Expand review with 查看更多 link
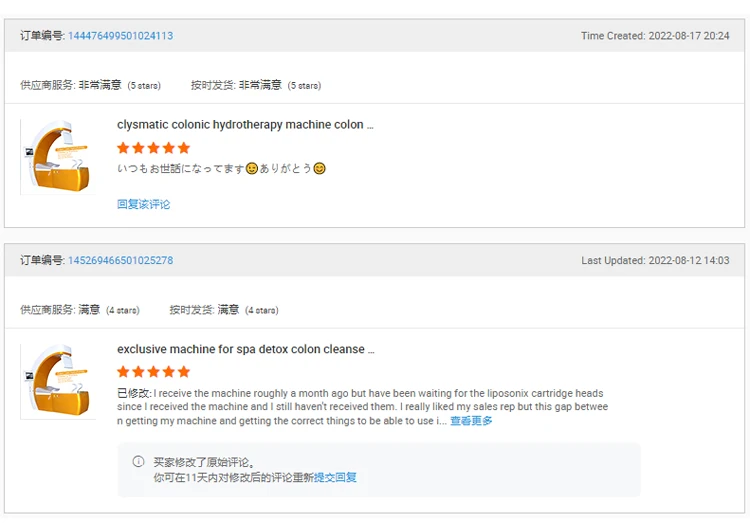This screenshot has height=523, width=750. 471,421
